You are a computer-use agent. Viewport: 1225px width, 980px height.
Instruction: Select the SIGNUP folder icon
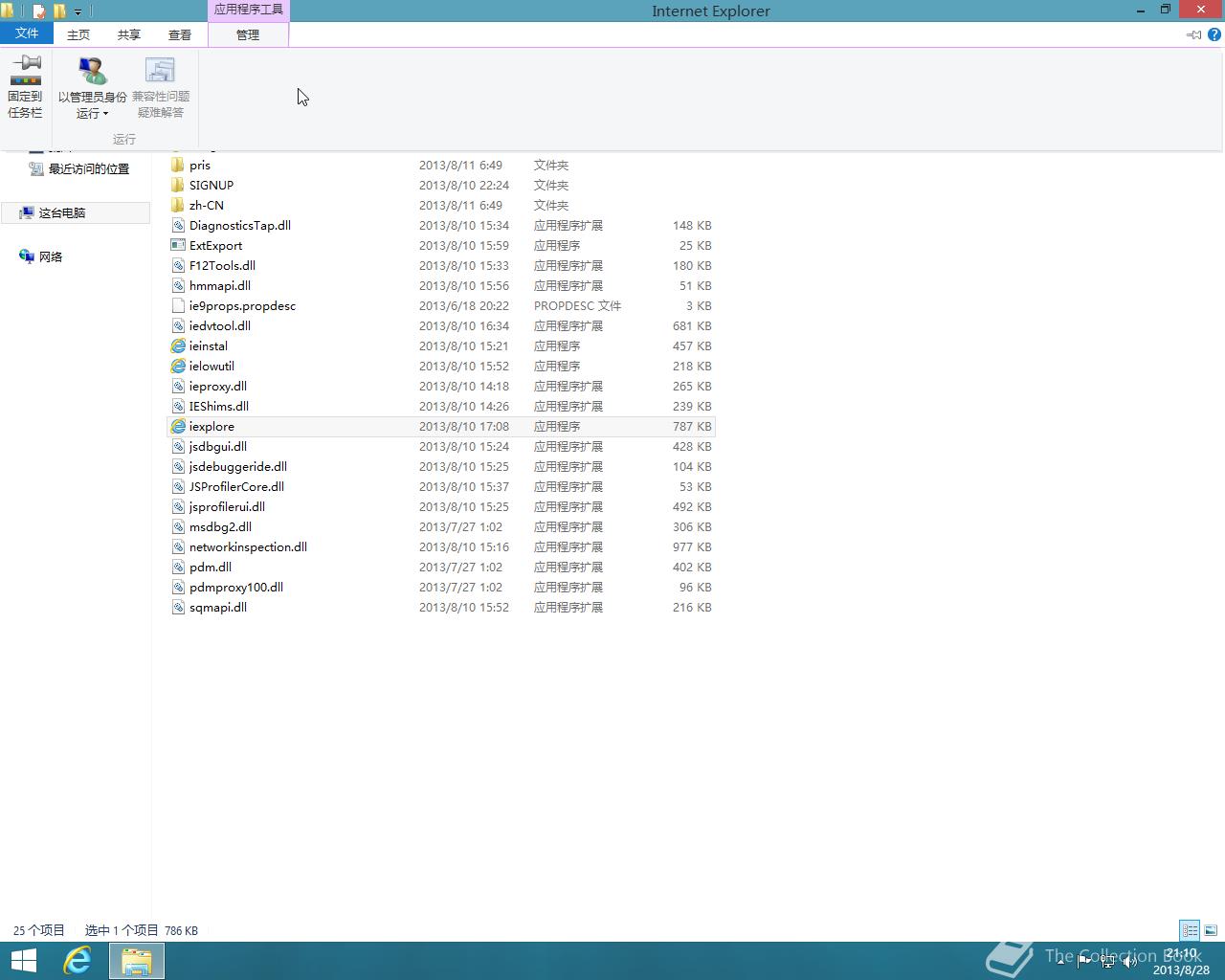pos(178,185)
